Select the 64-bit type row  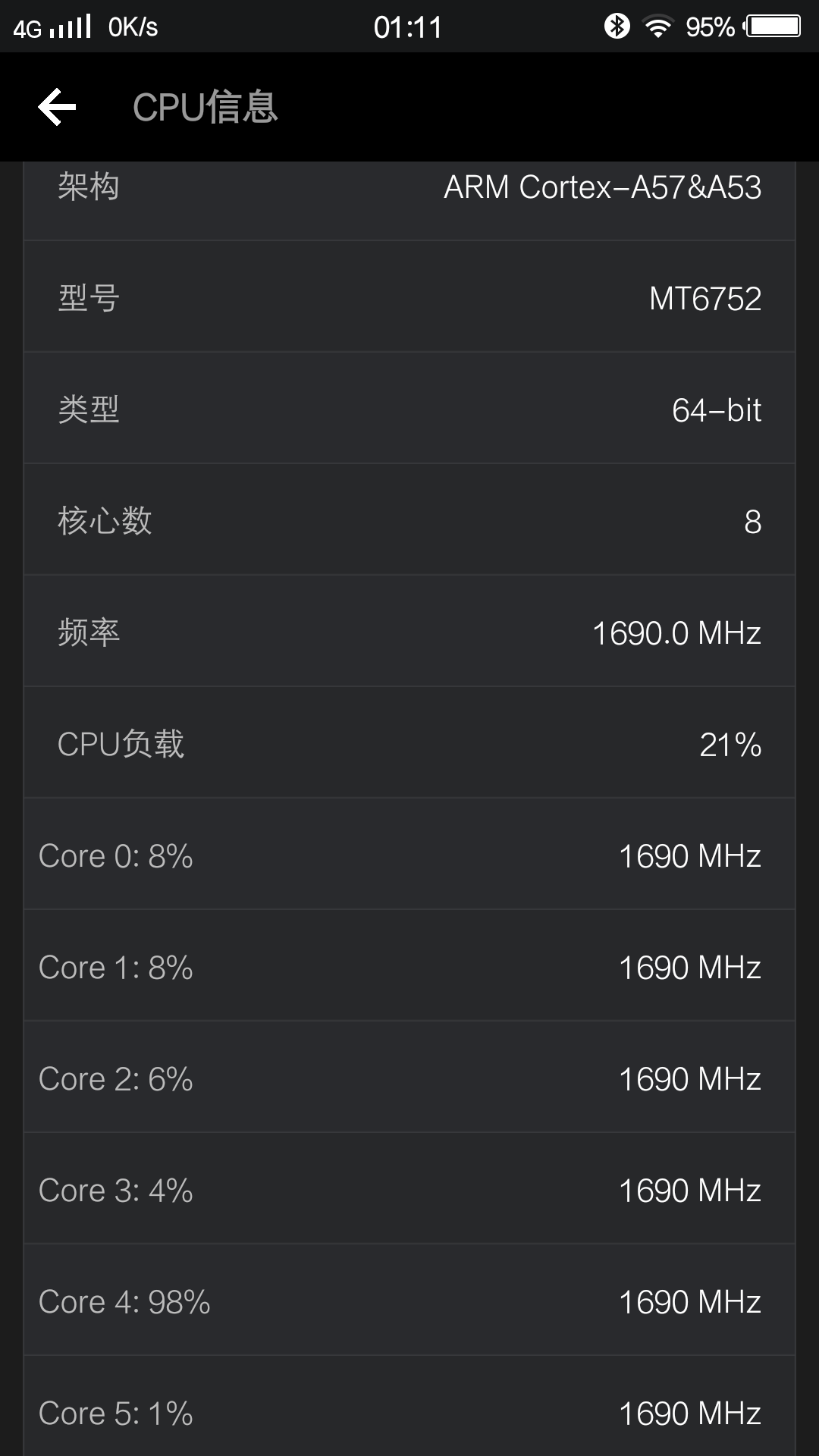pos(409,409)
